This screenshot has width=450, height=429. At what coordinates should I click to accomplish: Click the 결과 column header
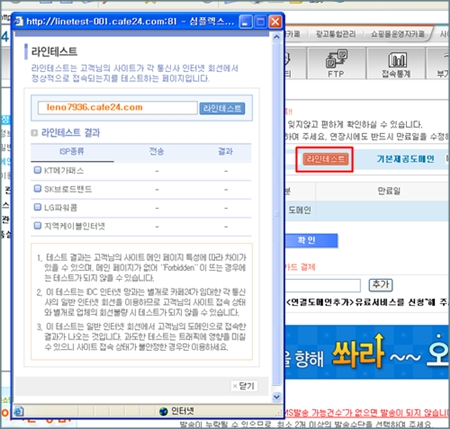(x=225, y=151)
